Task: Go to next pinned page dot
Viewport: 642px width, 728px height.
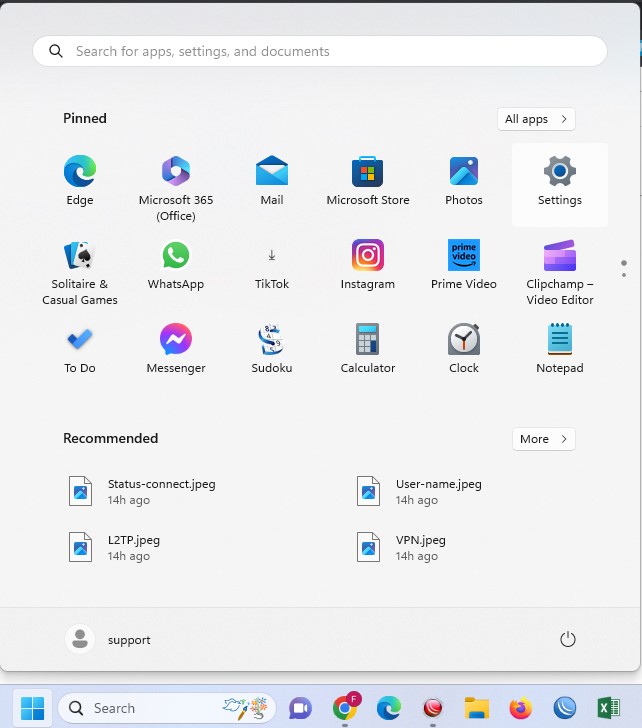Action: tap(623, 275)
